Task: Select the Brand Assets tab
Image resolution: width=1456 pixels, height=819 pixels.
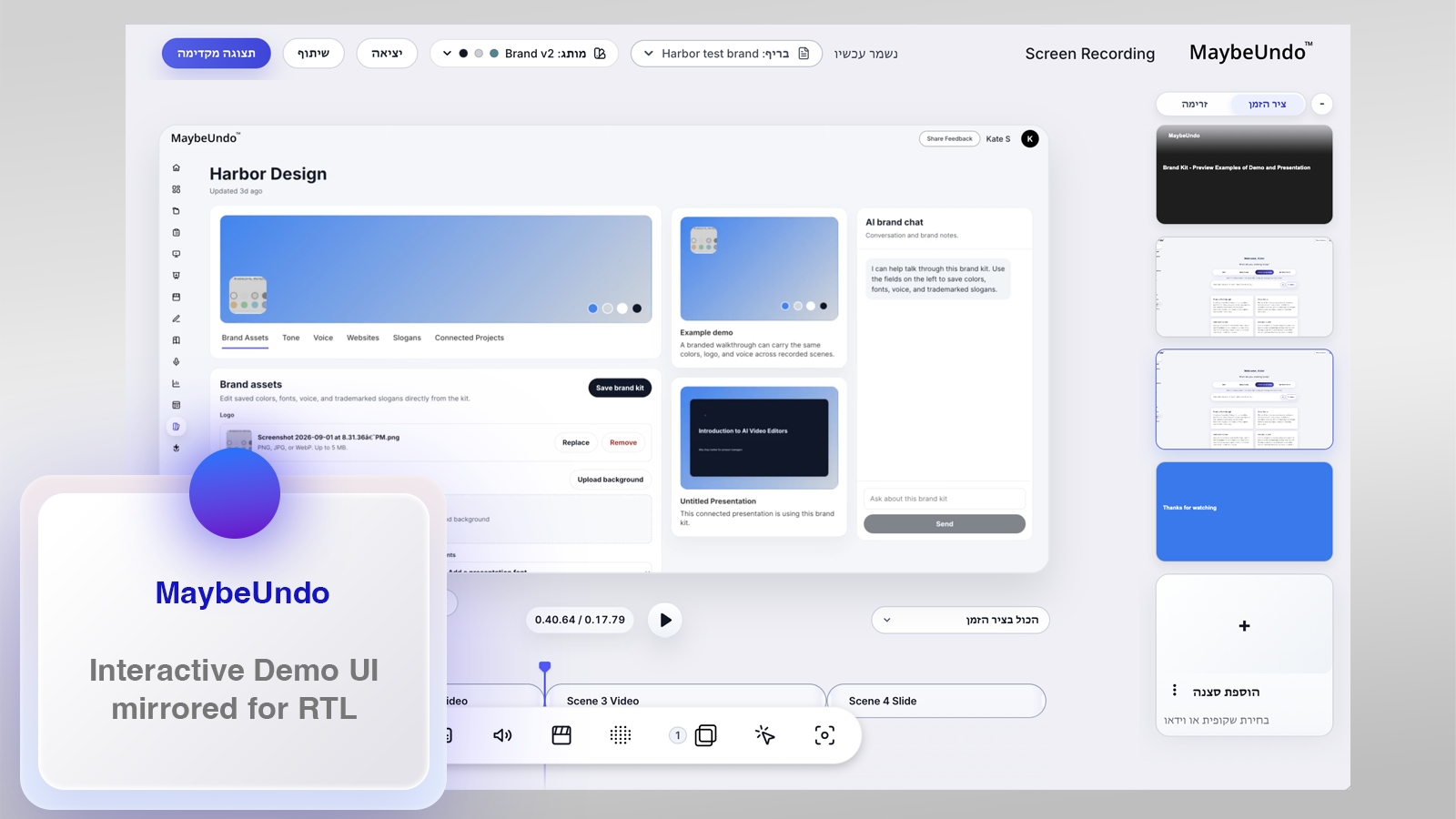Action: (246, 338)
